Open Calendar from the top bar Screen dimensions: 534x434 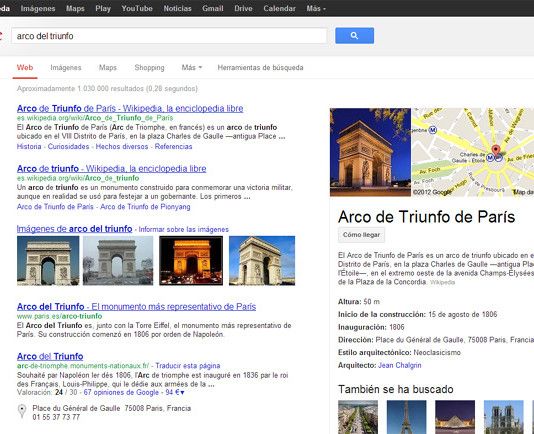tap(279, 9)
